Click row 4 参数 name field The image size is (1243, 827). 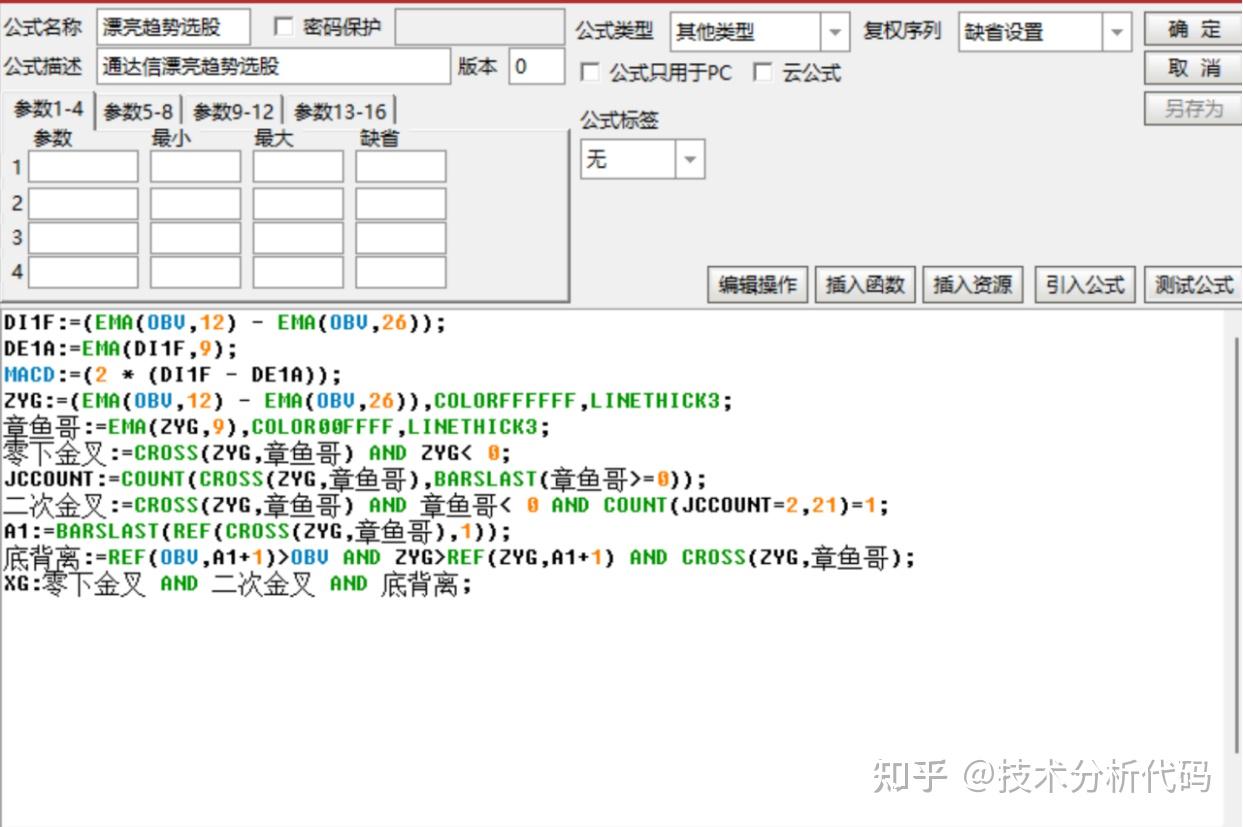(x=83, y=272)
